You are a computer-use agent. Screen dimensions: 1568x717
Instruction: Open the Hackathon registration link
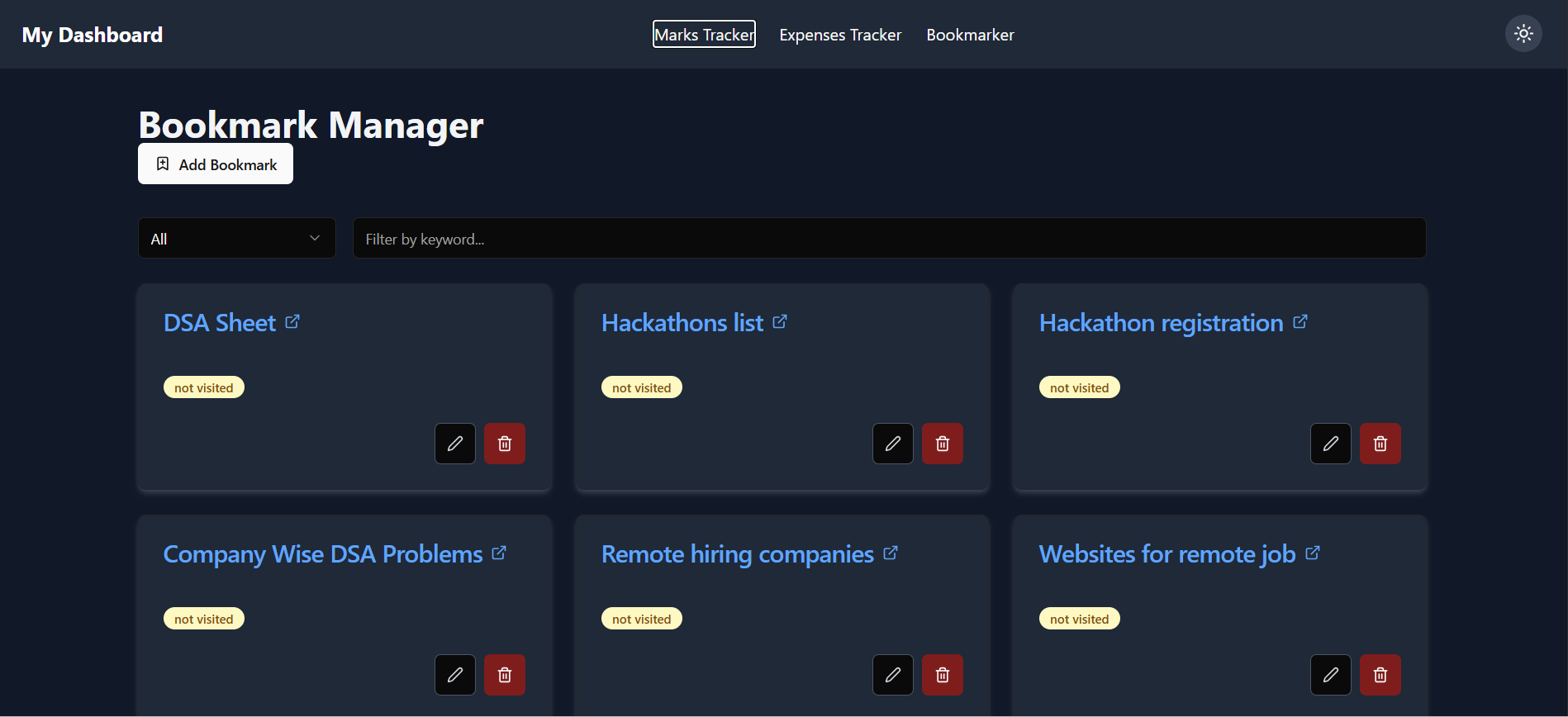(1162, 323)
